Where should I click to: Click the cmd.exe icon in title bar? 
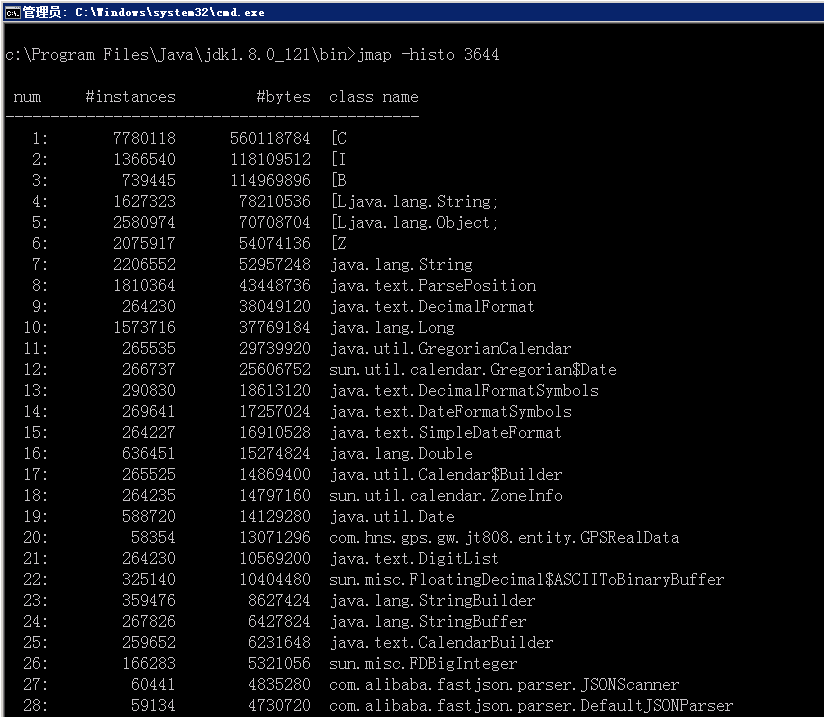[x=12, y=12]
